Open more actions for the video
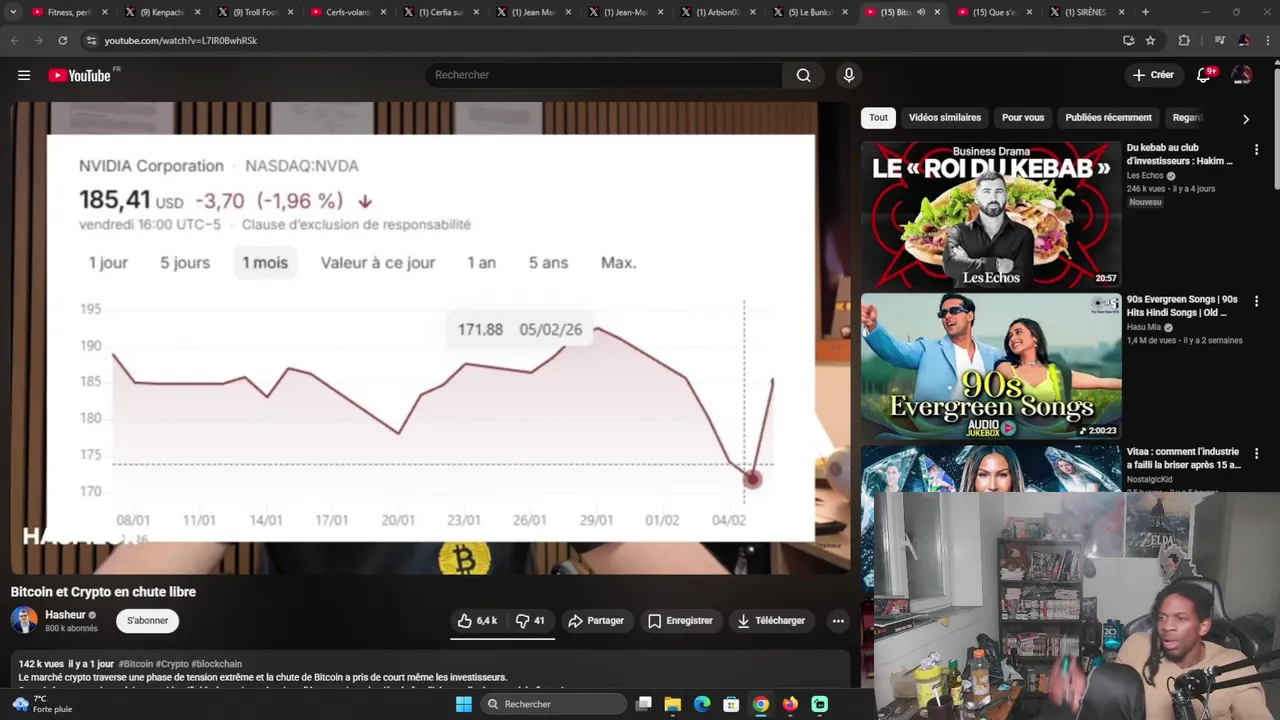 [x=838, y=621]
